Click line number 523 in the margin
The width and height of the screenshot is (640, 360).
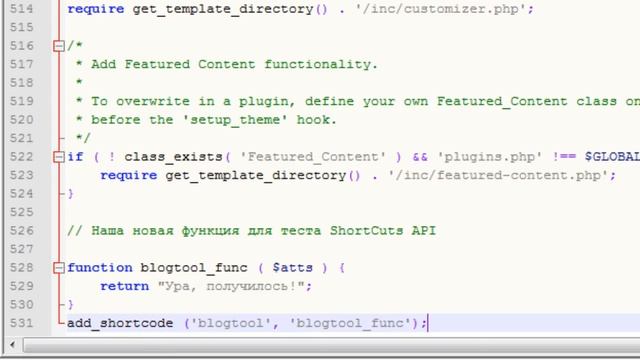22,176
